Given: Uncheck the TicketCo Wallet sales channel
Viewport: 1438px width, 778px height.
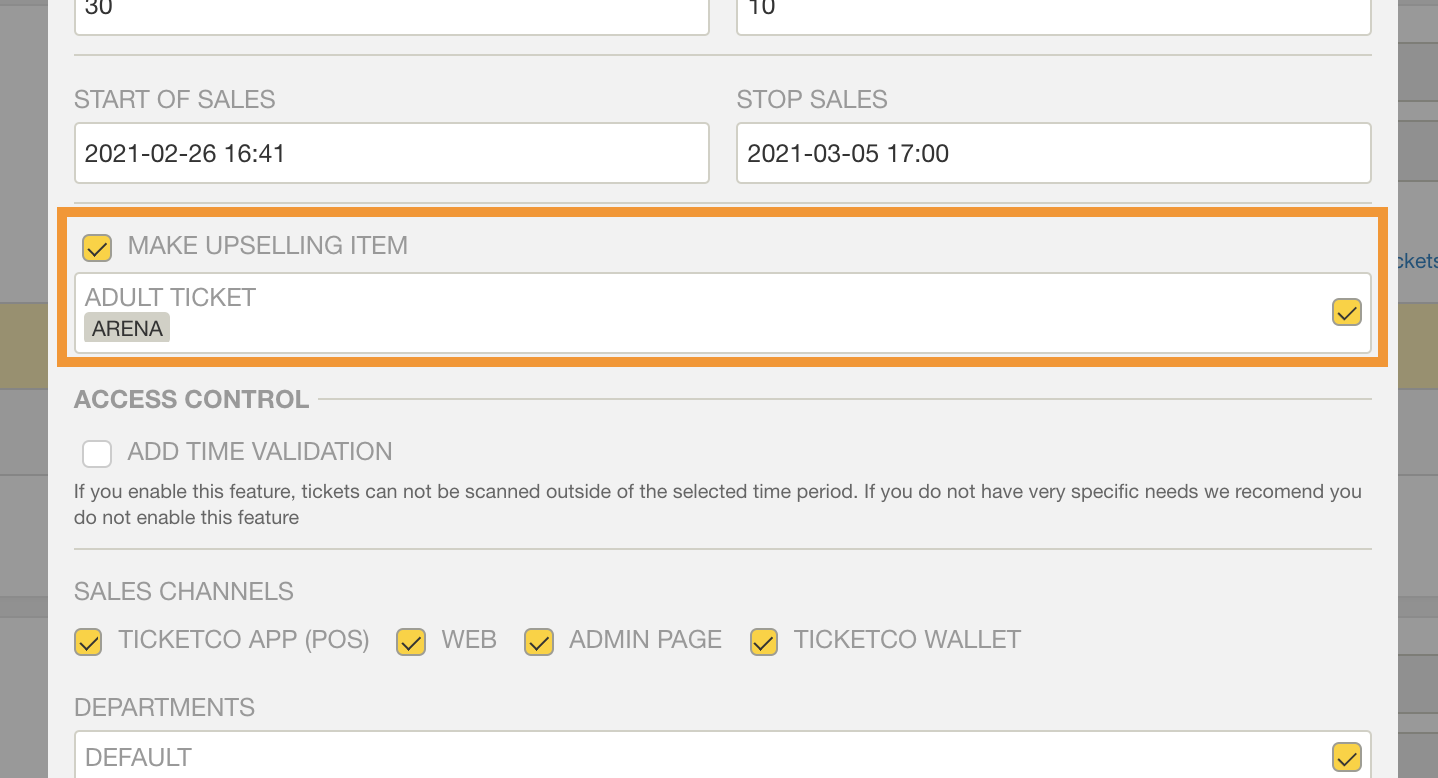Looking at the screenshot, I should click(764, 642).
